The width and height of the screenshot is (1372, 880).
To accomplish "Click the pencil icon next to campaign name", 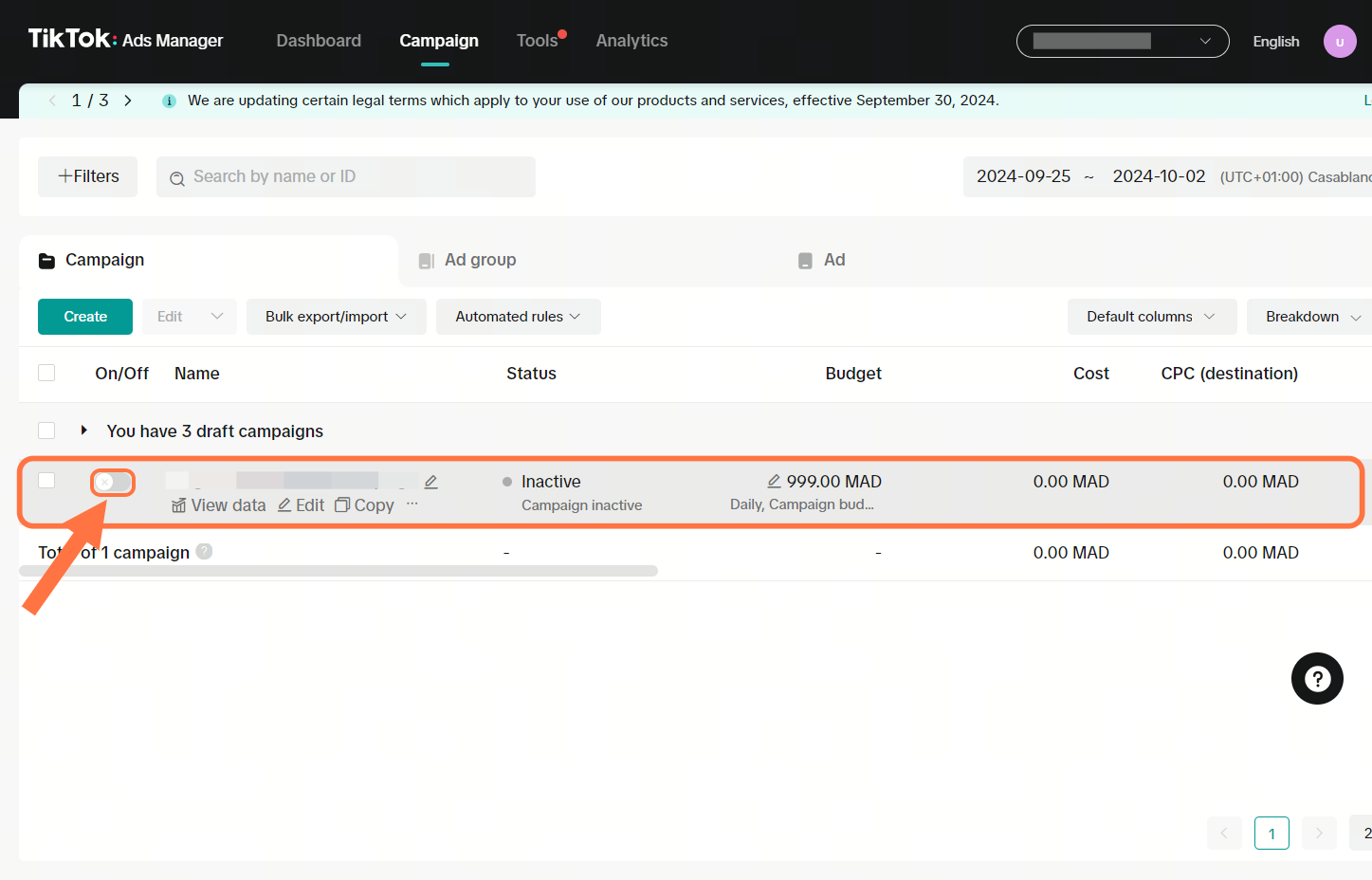I will coord(431,482).
